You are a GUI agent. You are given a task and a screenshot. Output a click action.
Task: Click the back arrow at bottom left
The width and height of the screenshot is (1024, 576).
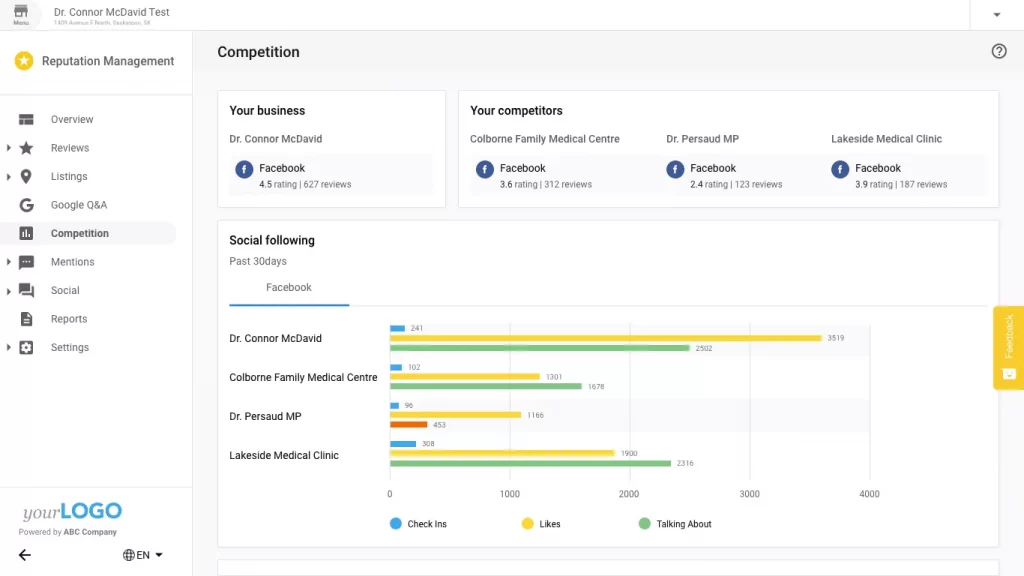pos(25,555)
